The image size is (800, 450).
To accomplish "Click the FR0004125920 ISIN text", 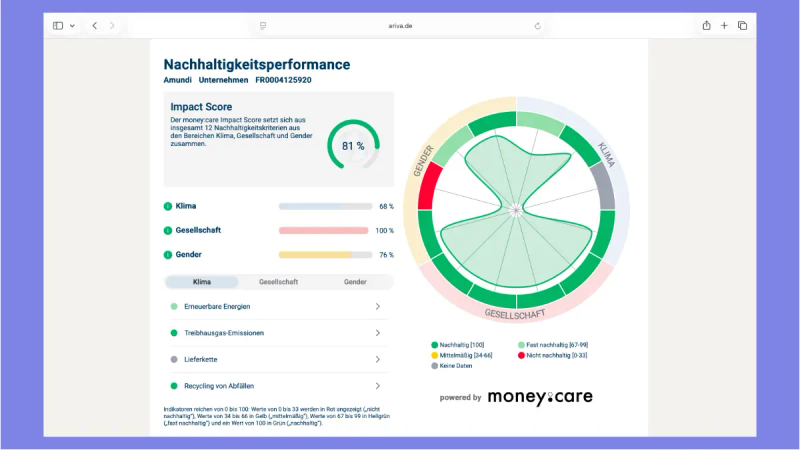I will tap(283, 80).
